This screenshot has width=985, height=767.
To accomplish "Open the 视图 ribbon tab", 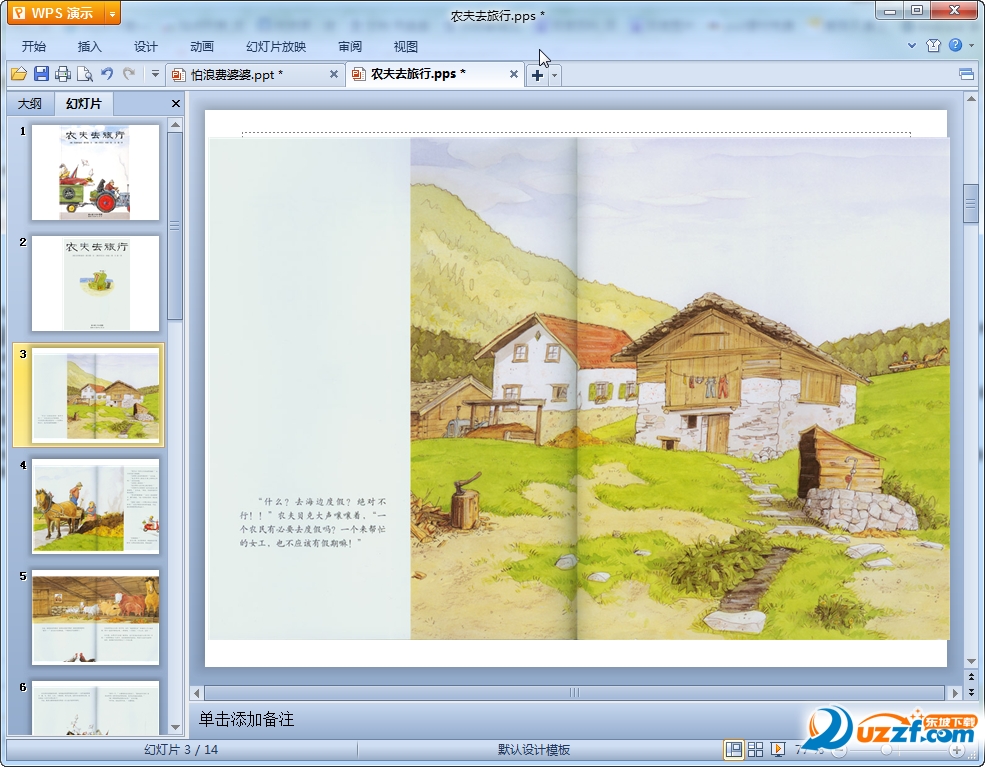I will [406, 46].
